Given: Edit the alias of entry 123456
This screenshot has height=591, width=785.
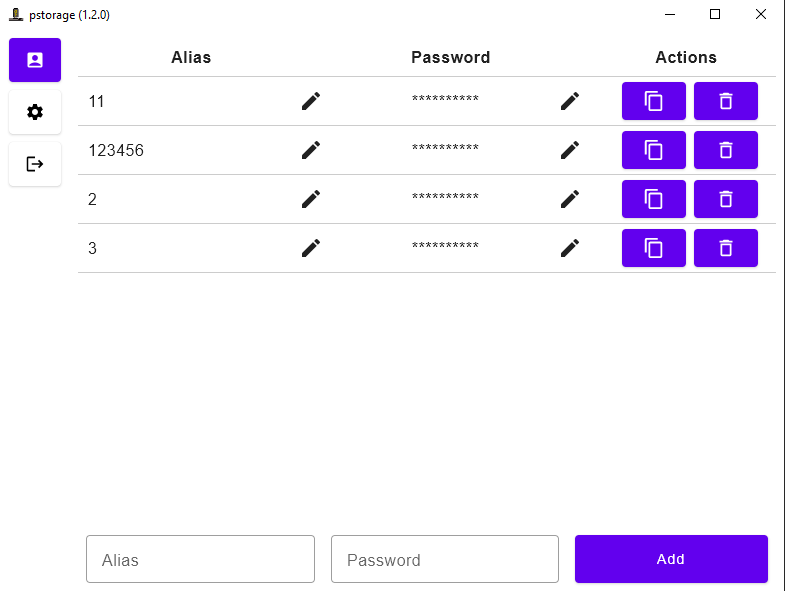Looking at the screenshot, I should tap(311, 150).
